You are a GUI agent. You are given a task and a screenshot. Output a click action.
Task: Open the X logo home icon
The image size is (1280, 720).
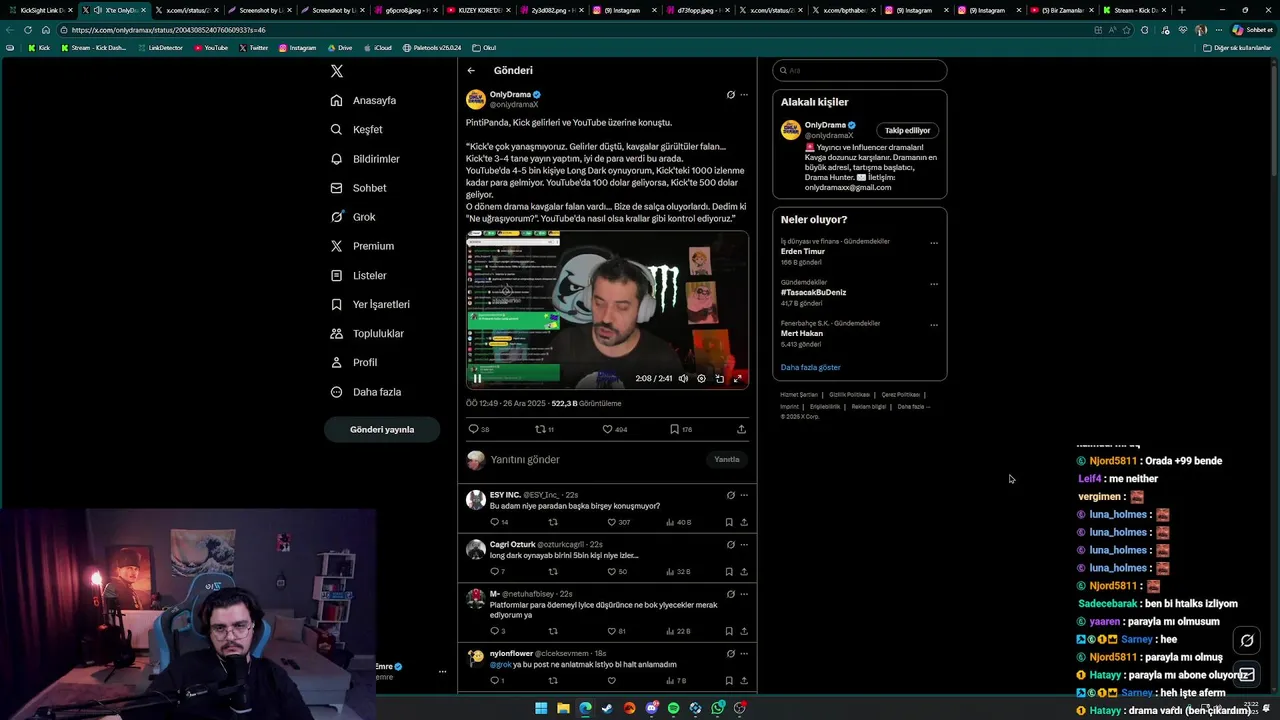(x=337, y=71)
